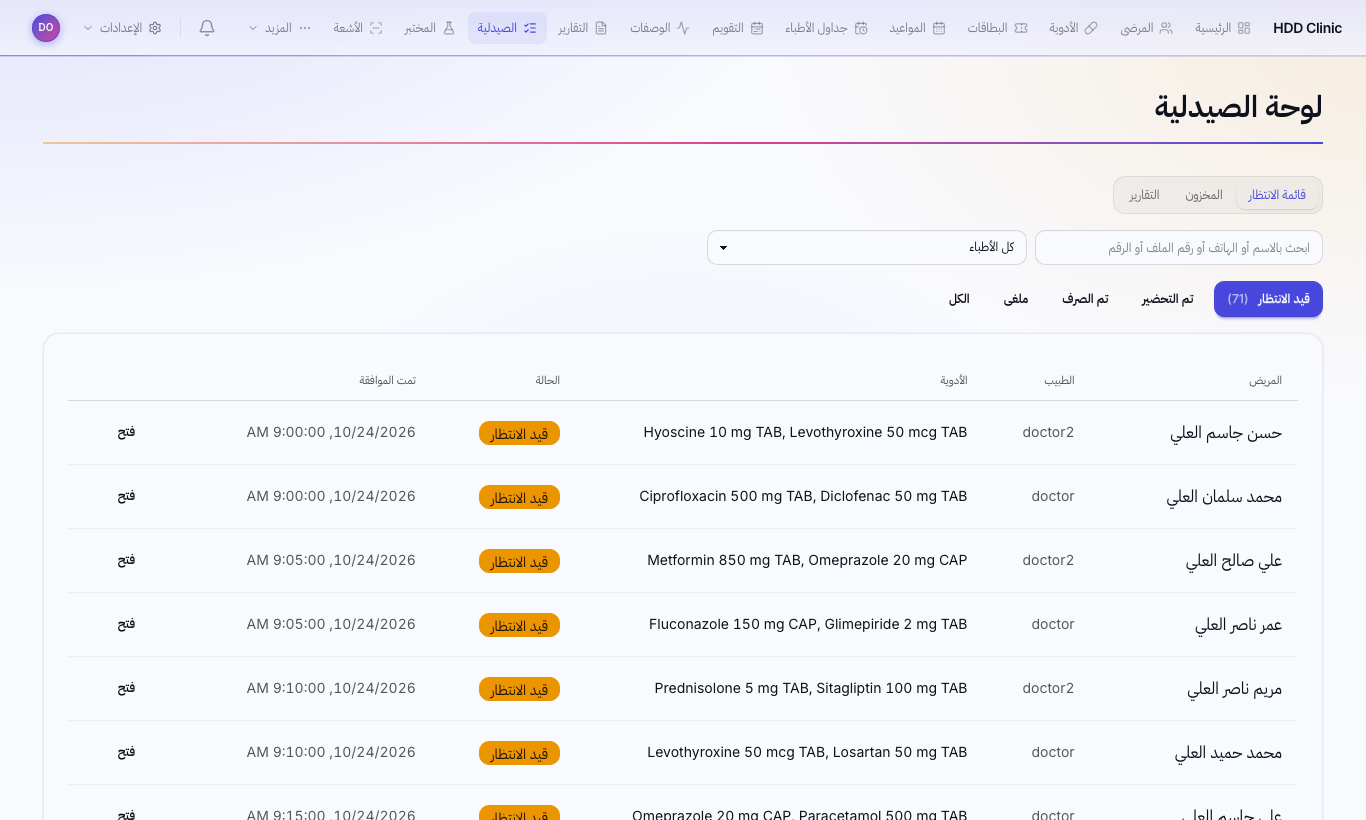Expand the الإعدادات dropdown chevron
Screen dimensions: 1366x820
coord(89,28)
